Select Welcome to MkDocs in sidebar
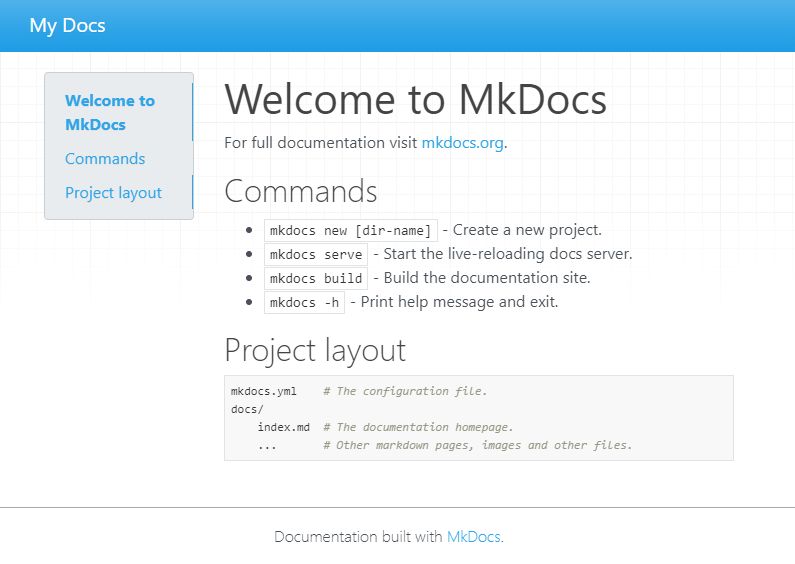The height and width of the screenshot is (564, 795). (x=110, y=112)
